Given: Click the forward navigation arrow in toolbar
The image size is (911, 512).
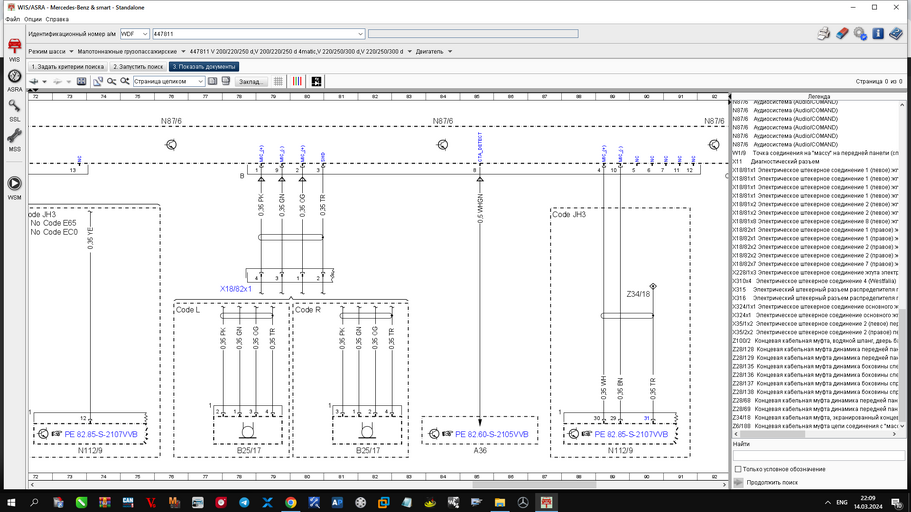Looking at the screenshot, I should 58,81.
